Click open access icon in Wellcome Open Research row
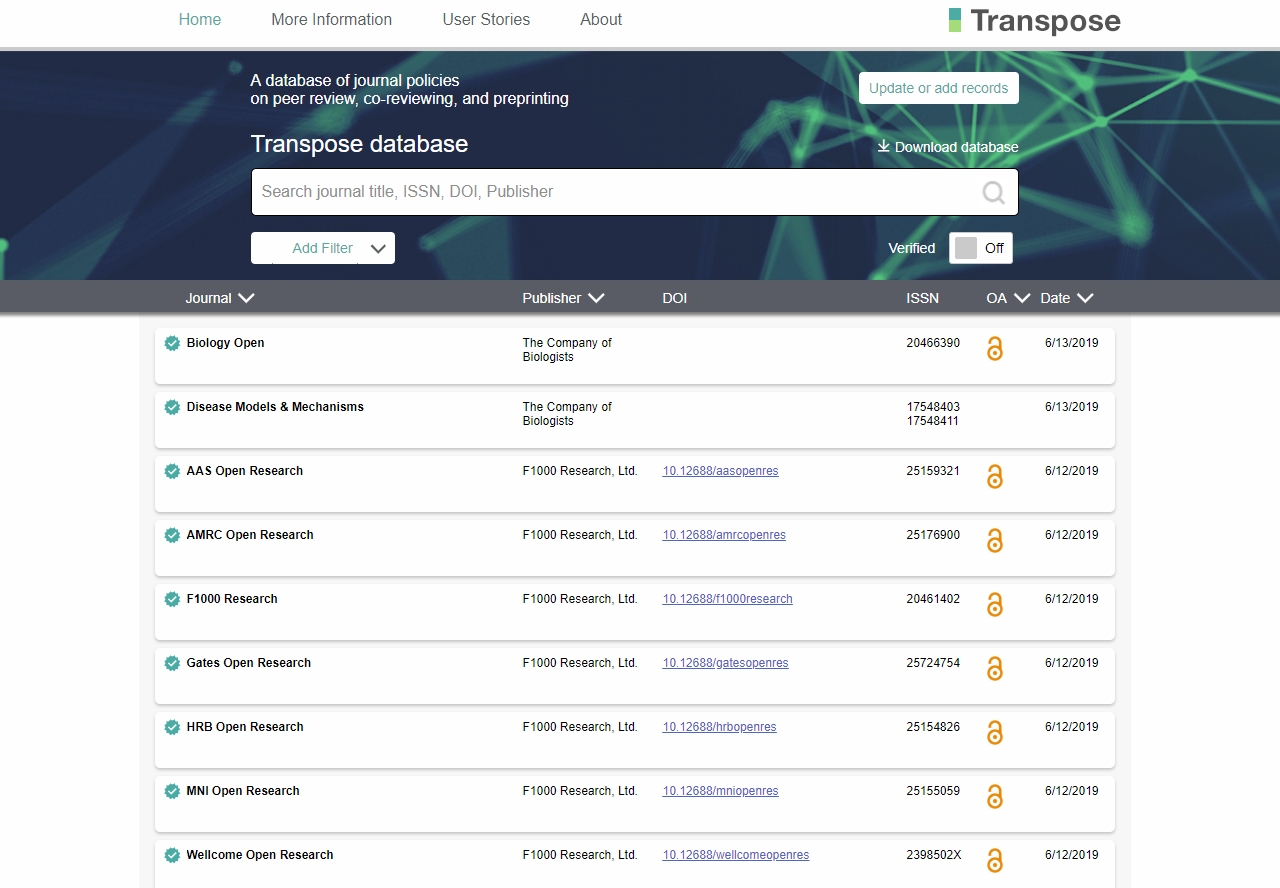The width and height of the screenshot is (1280, 888). 994,861
